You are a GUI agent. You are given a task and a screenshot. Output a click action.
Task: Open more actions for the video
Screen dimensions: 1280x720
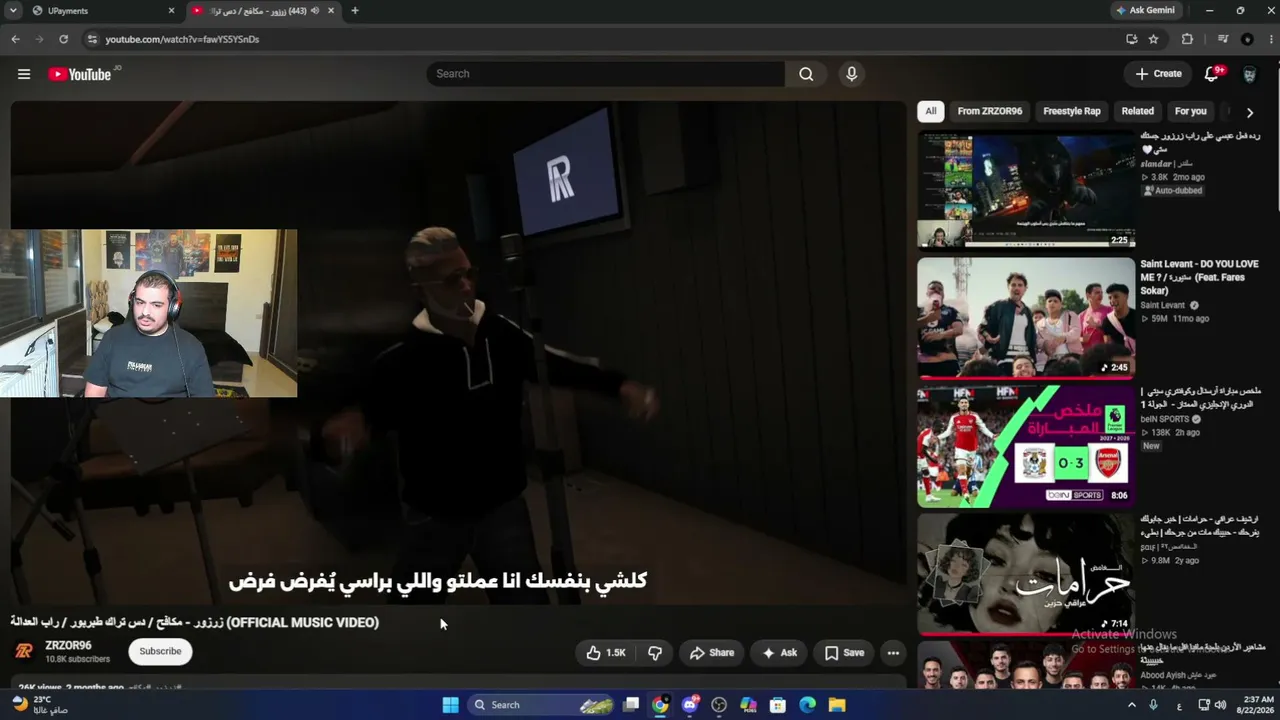[x=893, y=653]
